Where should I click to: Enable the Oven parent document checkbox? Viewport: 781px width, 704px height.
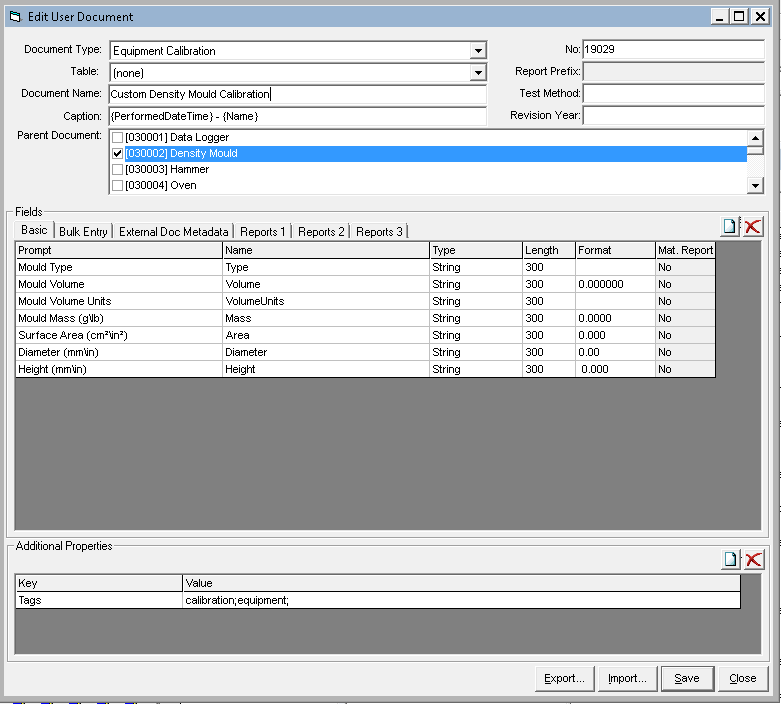[x=118, y=186]
